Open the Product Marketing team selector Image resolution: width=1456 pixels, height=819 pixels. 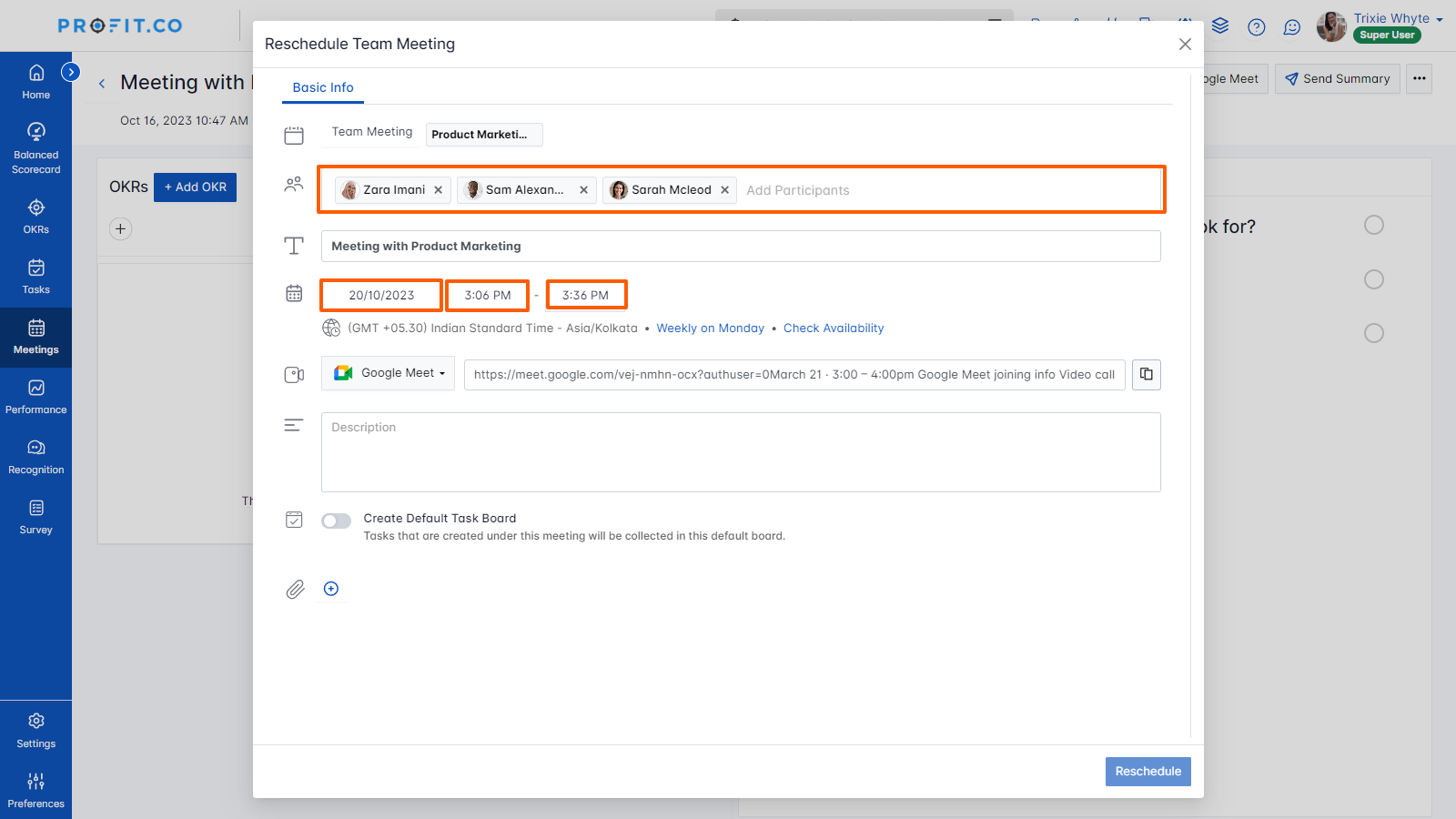(x=484, y=135)
